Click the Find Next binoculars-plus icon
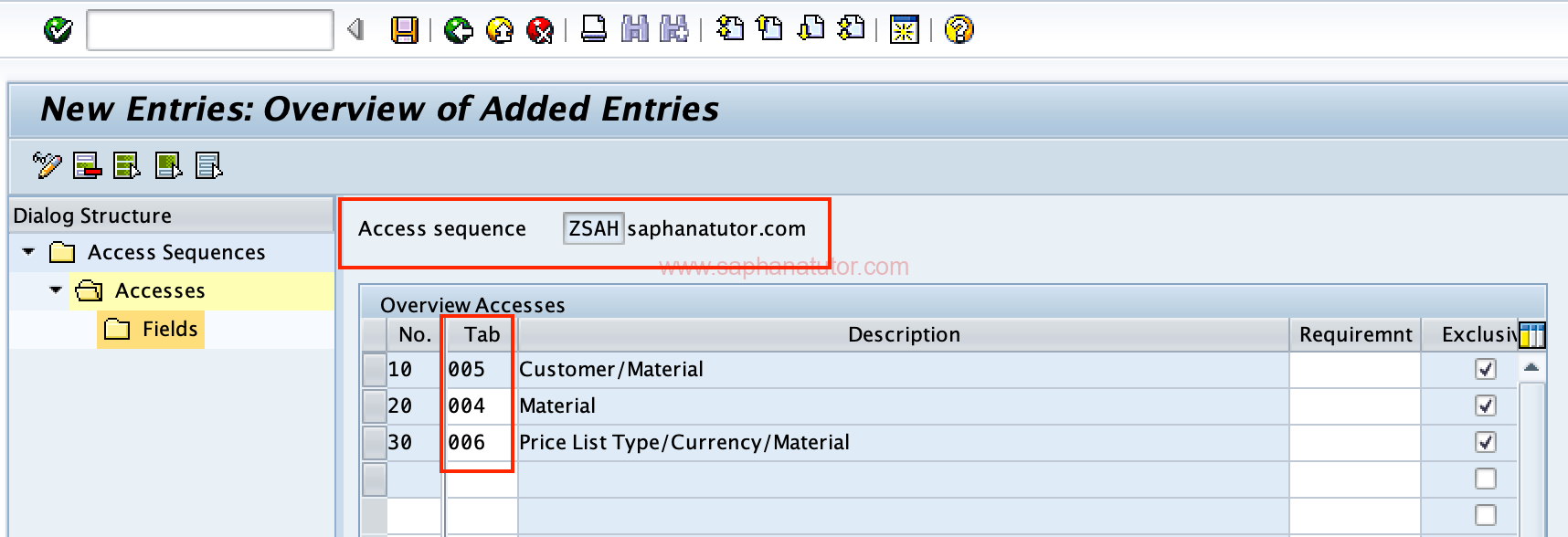Image resolution: width=1568 pixels, height=537 pixels. coord(674,30)
